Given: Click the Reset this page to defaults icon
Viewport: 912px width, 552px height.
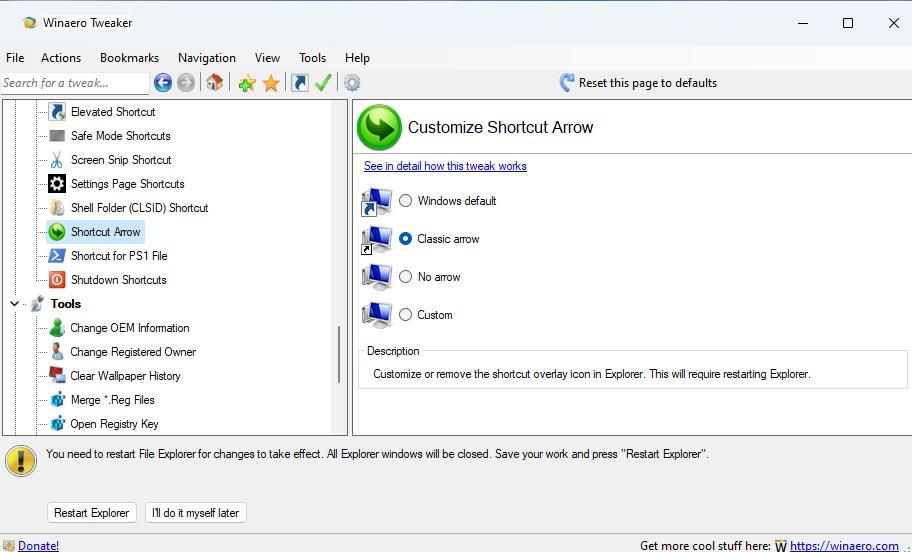Looking at the screenshot, I should point(567,83).
